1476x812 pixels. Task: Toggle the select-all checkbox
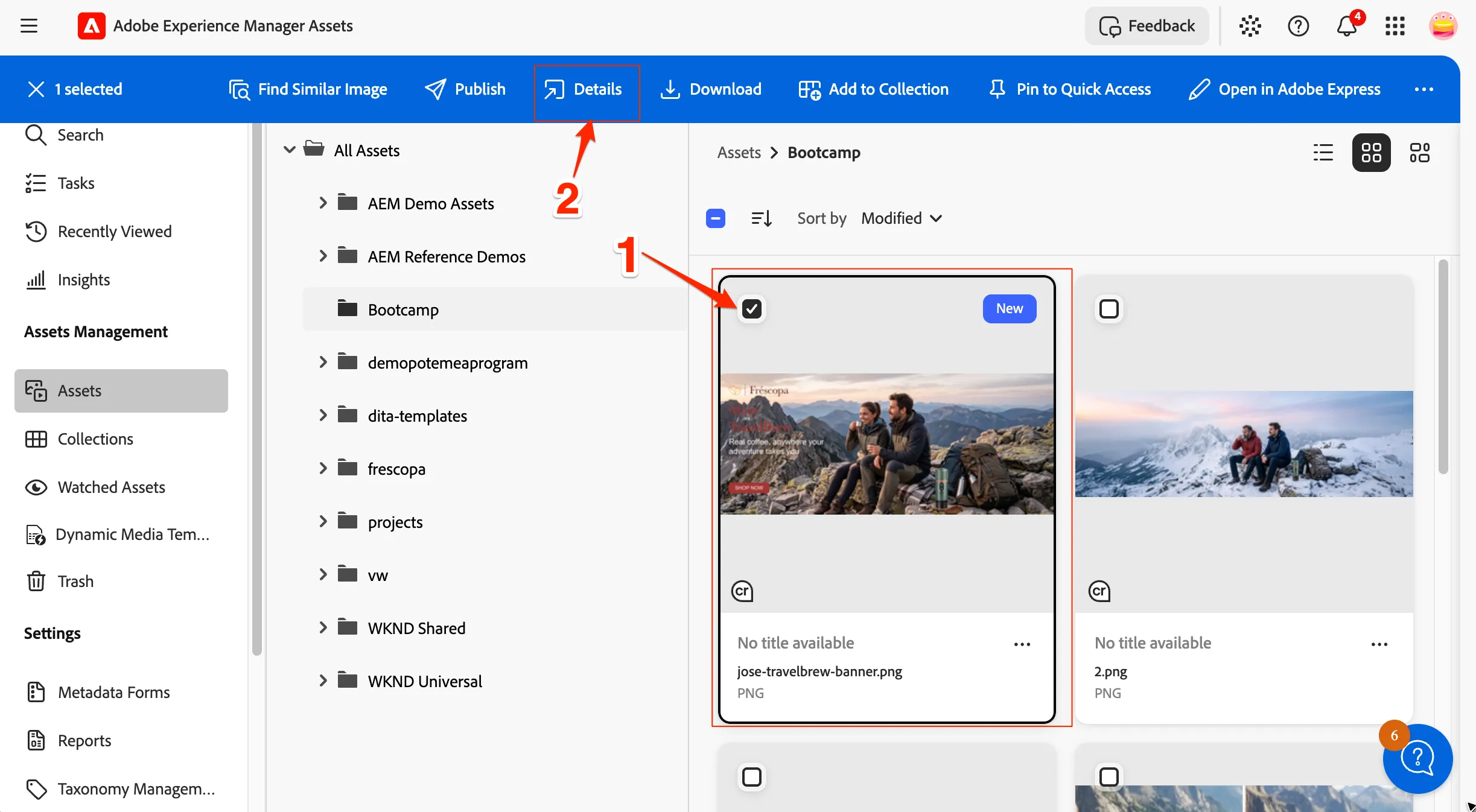[716, 218]
